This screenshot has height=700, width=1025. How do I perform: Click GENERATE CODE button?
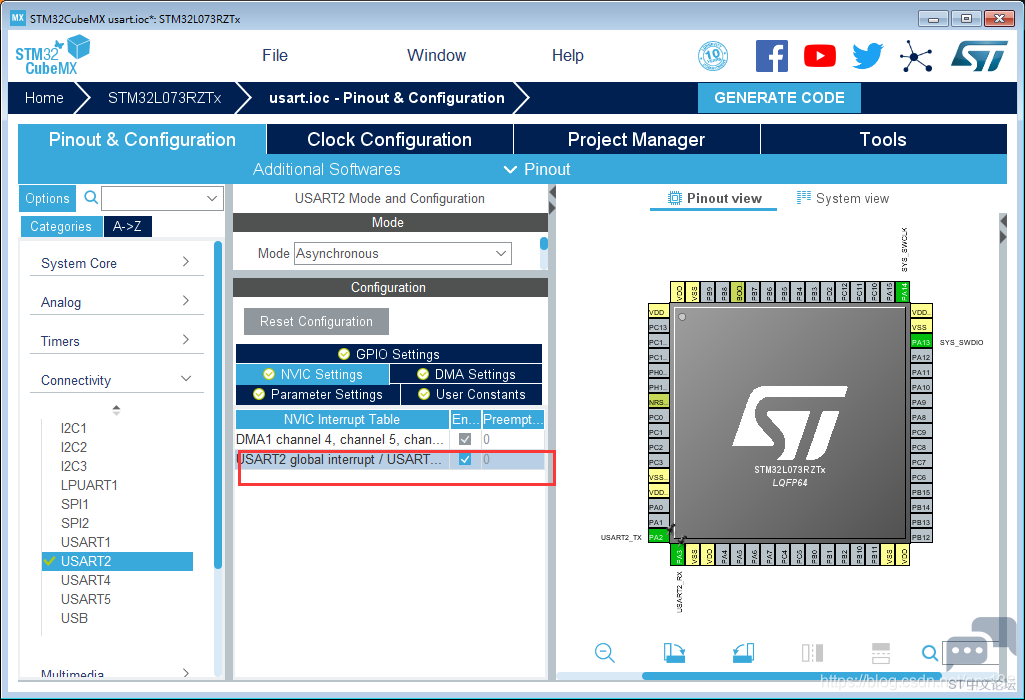pyautogui.click(x=779, y=98)
